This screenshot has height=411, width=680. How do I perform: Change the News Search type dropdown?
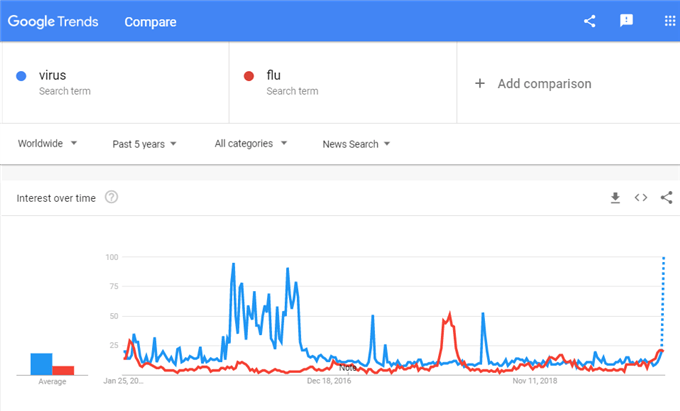[x=356, y=144]
